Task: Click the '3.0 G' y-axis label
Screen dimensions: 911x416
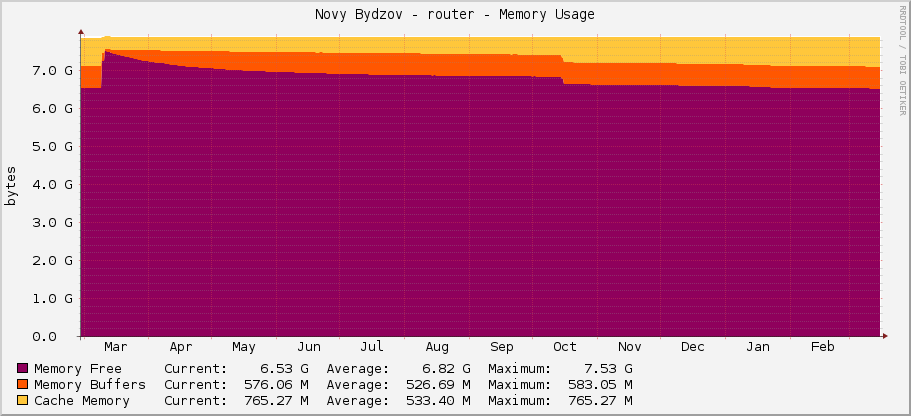Action: pyautogui.click(x=53, y=223)
